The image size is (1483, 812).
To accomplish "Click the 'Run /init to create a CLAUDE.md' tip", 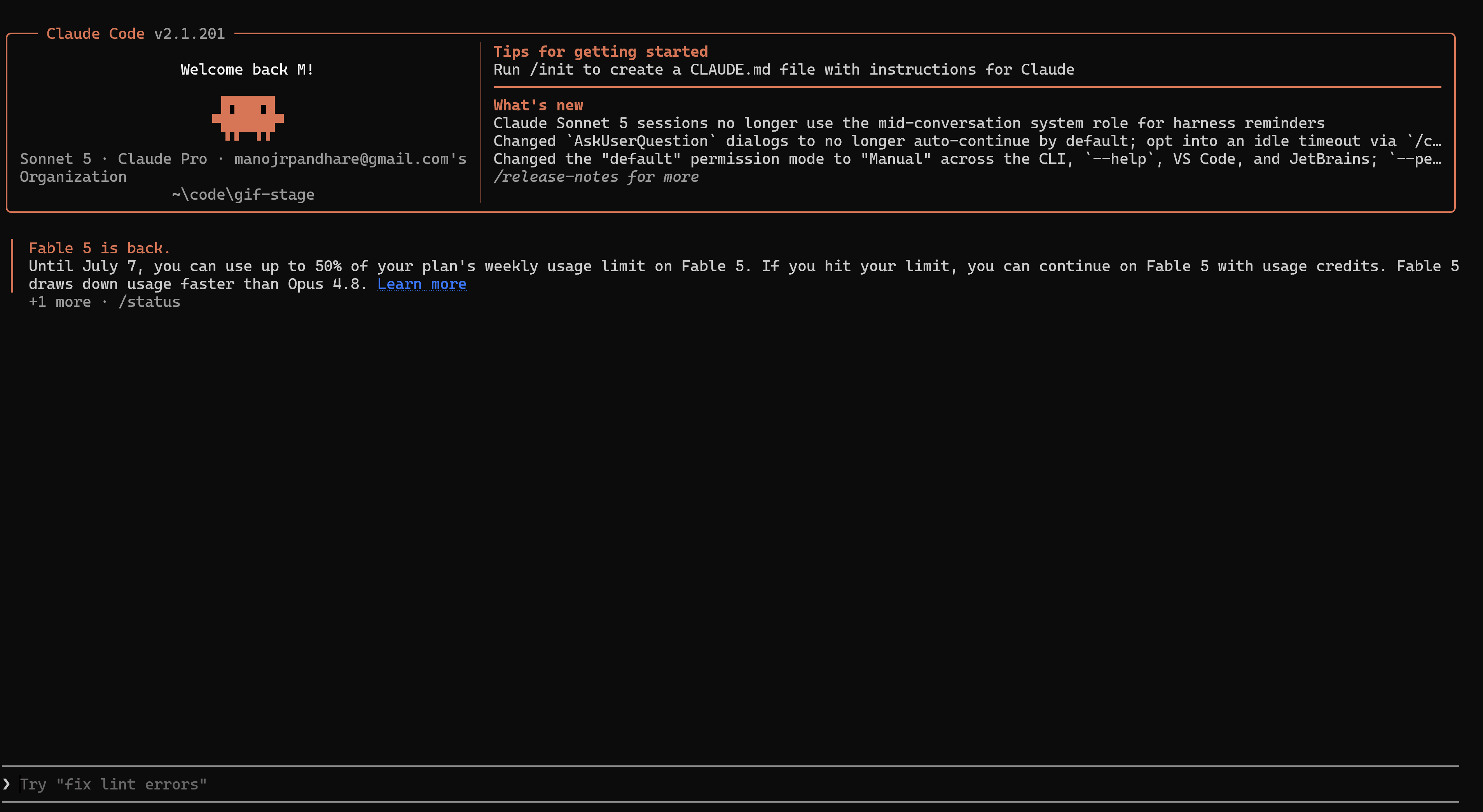I will pyautogui.click(x=784, y=70).
